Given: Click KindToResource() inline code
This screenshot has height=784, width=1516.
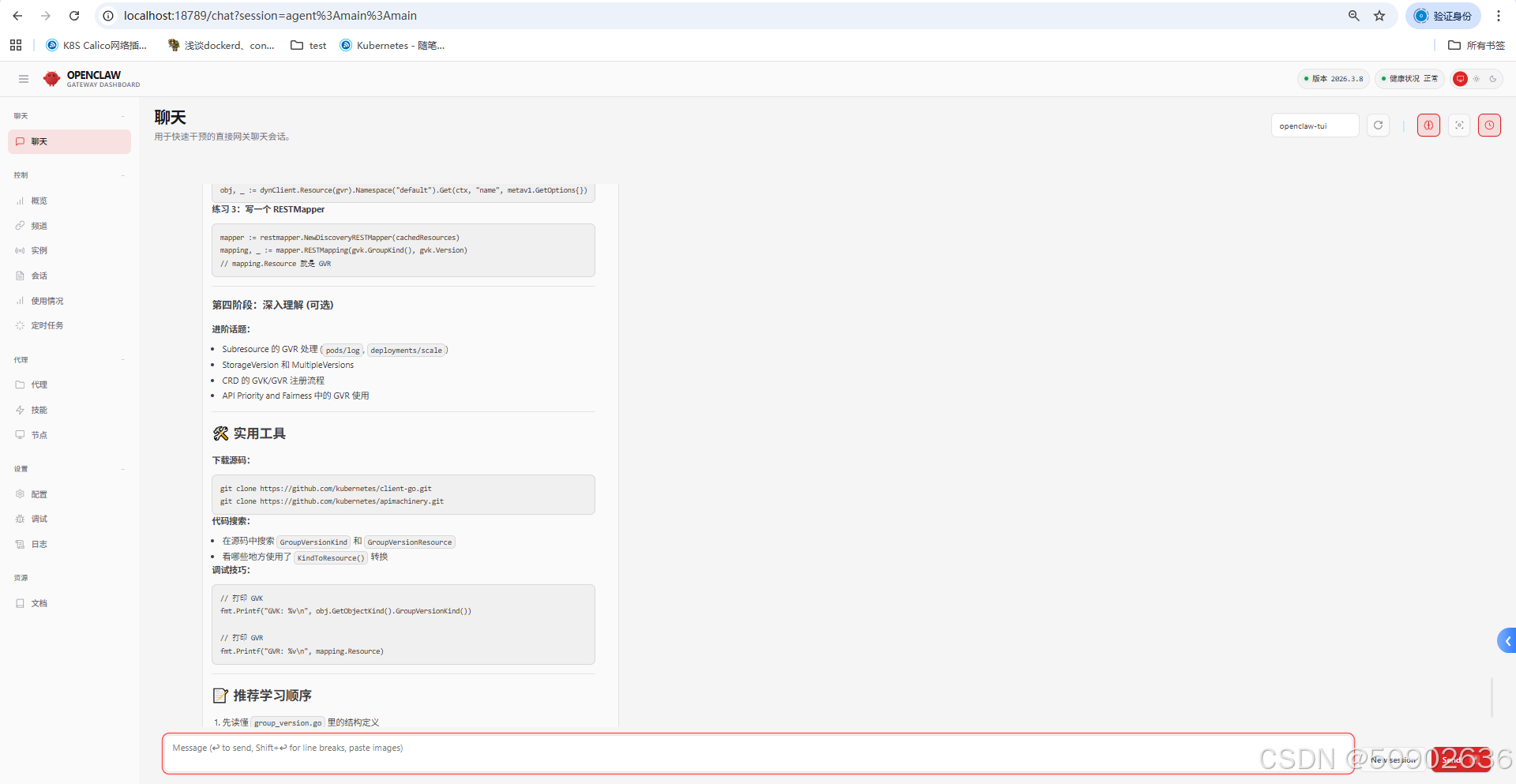Looking at the screenshot, I should click(x=331, y=557).
